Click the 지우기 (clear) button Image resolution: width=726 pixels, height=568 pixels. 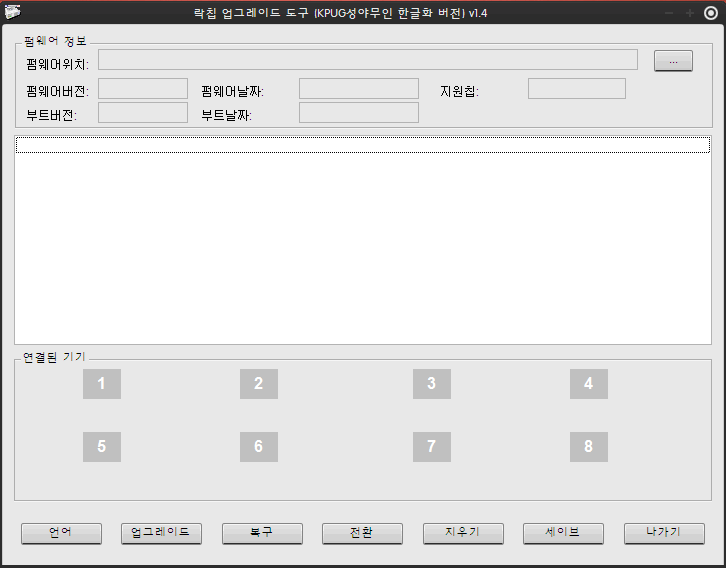[x=463, y=533]
